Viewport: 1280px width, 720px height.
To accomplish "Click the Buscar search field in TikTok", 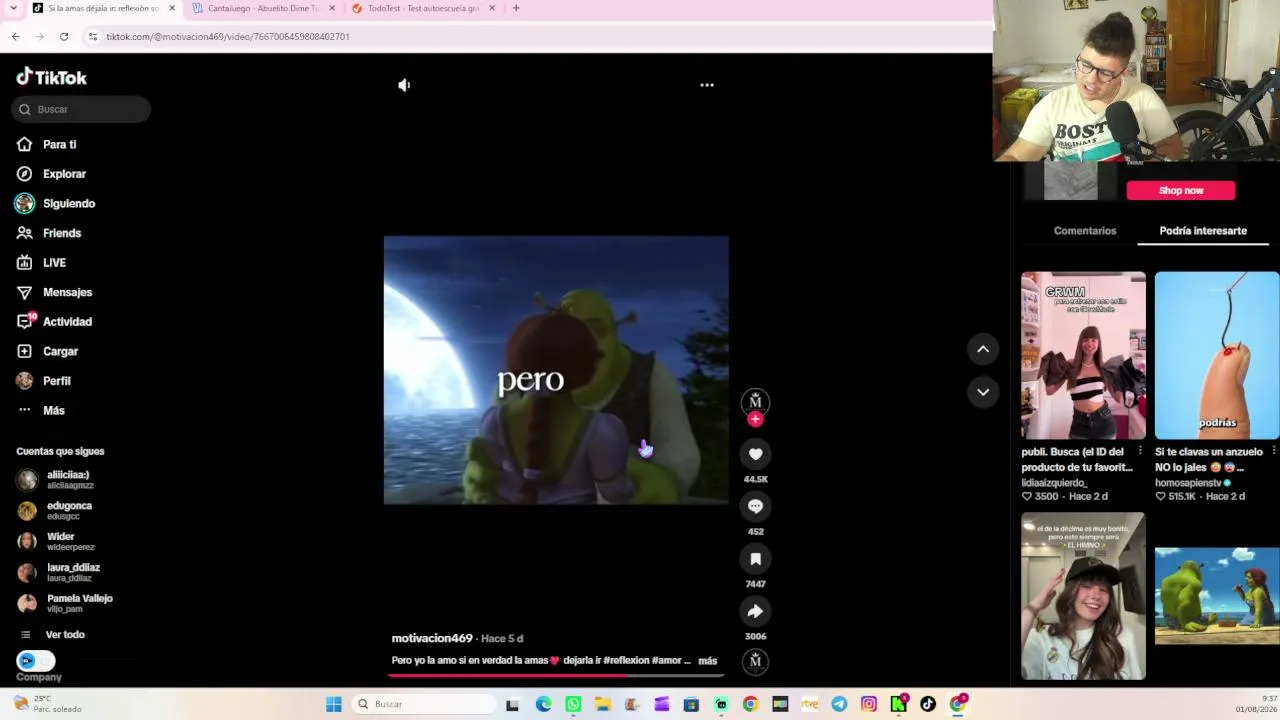I will click(x=82, y=109).
